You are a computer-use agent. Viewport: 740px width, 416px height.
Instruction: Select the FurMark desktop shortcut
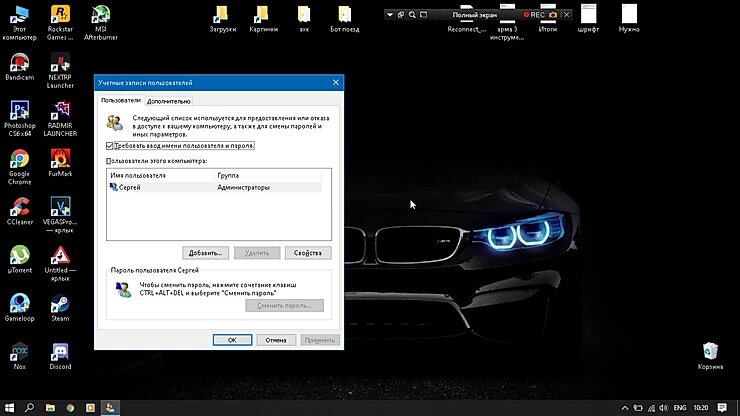point(60,163)
